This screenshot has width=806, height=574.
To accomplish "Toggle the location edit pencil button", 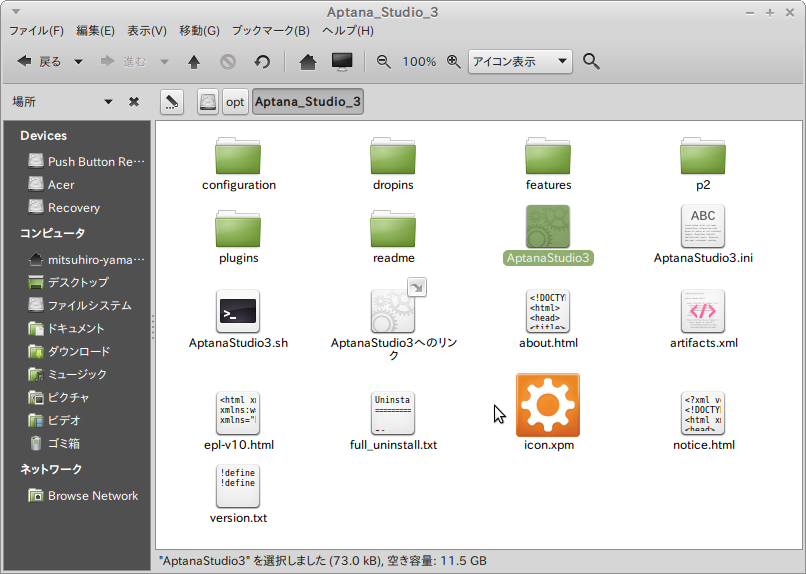I will coord(172,102).
